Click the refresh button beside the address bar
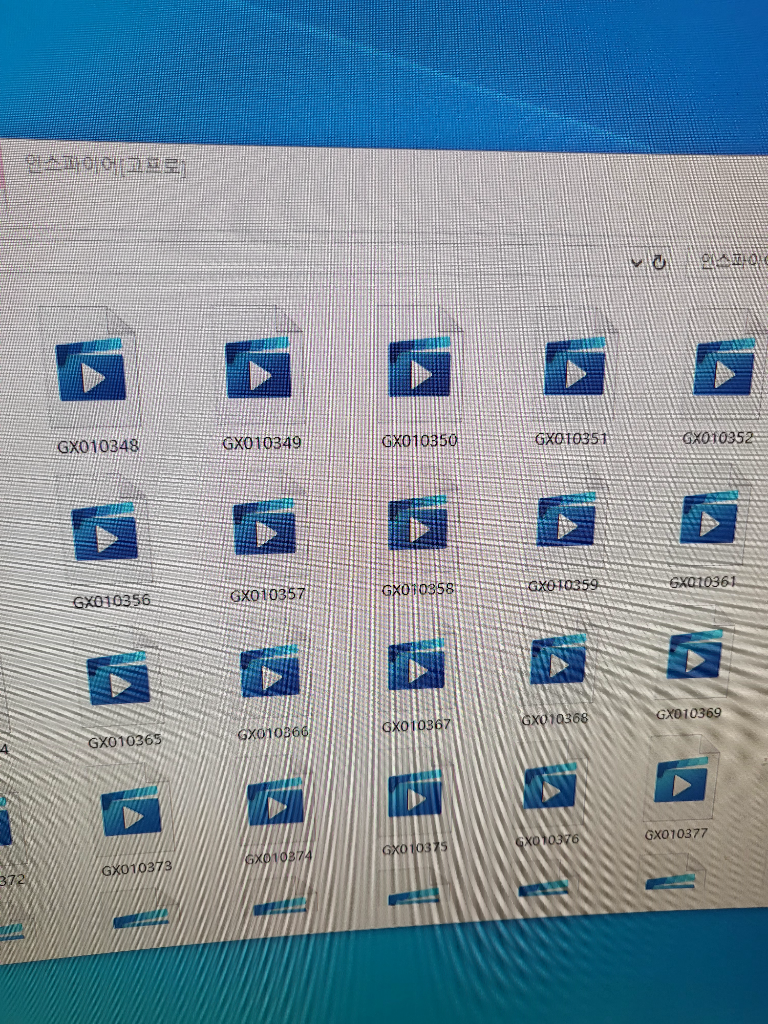The image size is (768, 1024). (659, 262)
